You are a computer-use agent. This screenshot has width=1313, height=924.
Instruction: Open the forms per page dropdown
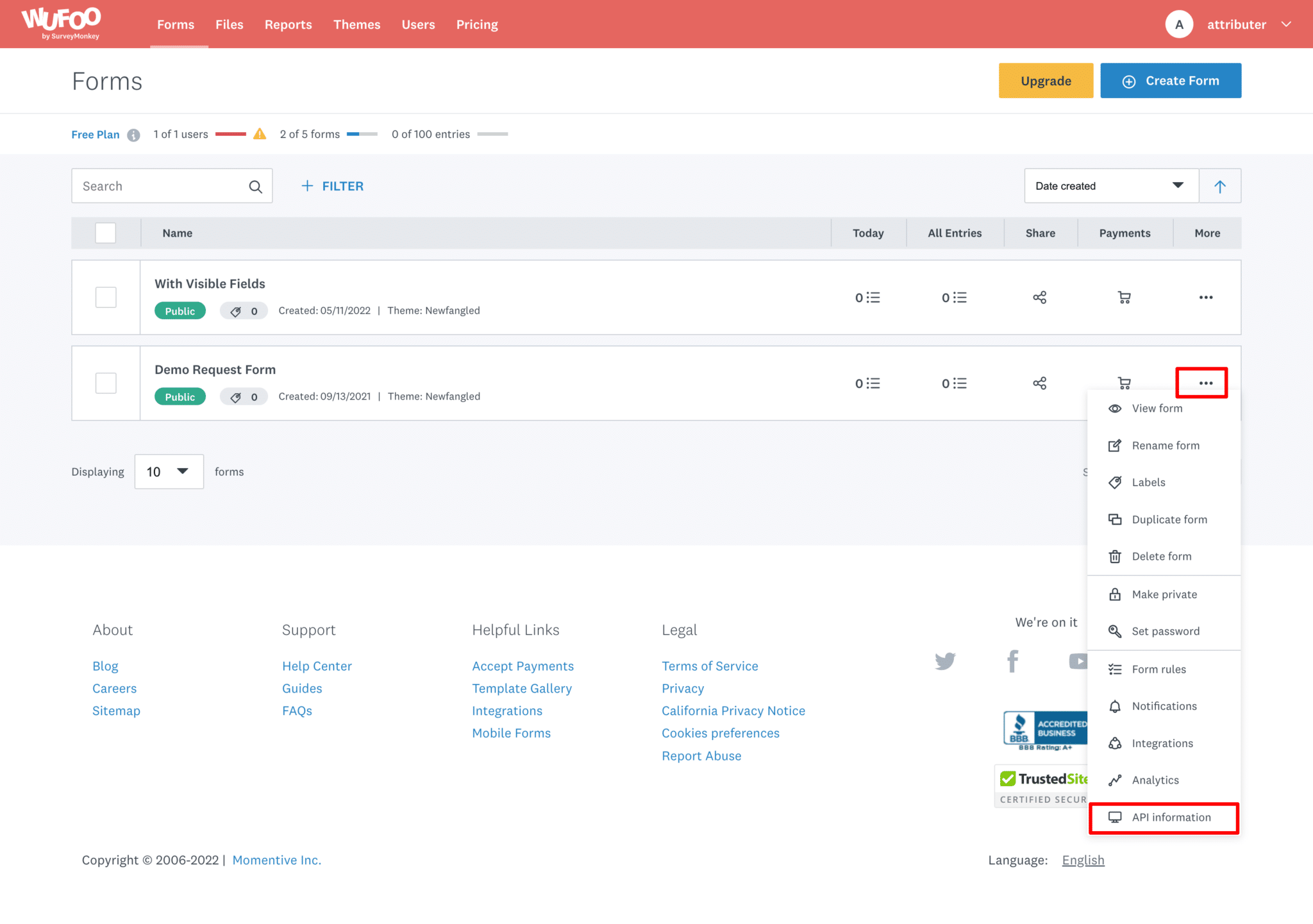[169, 471]
